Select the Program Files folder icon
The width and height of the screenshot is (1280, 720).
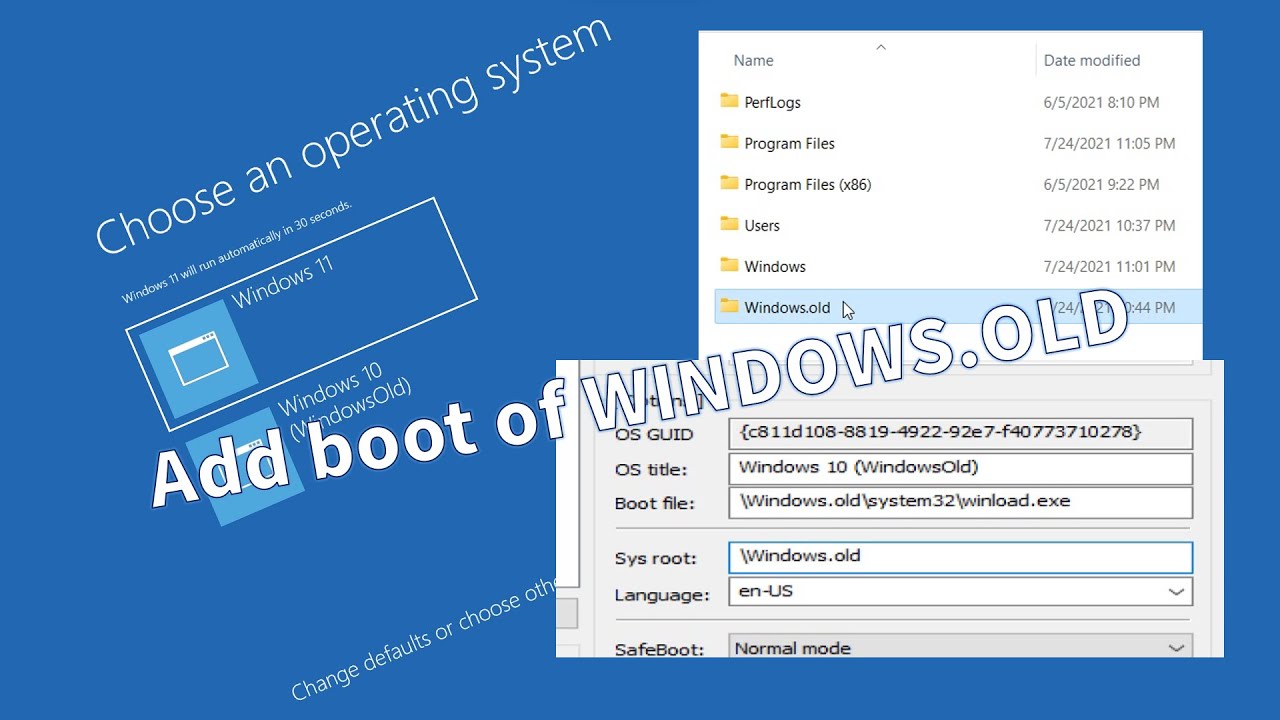[x=729, y=142]
